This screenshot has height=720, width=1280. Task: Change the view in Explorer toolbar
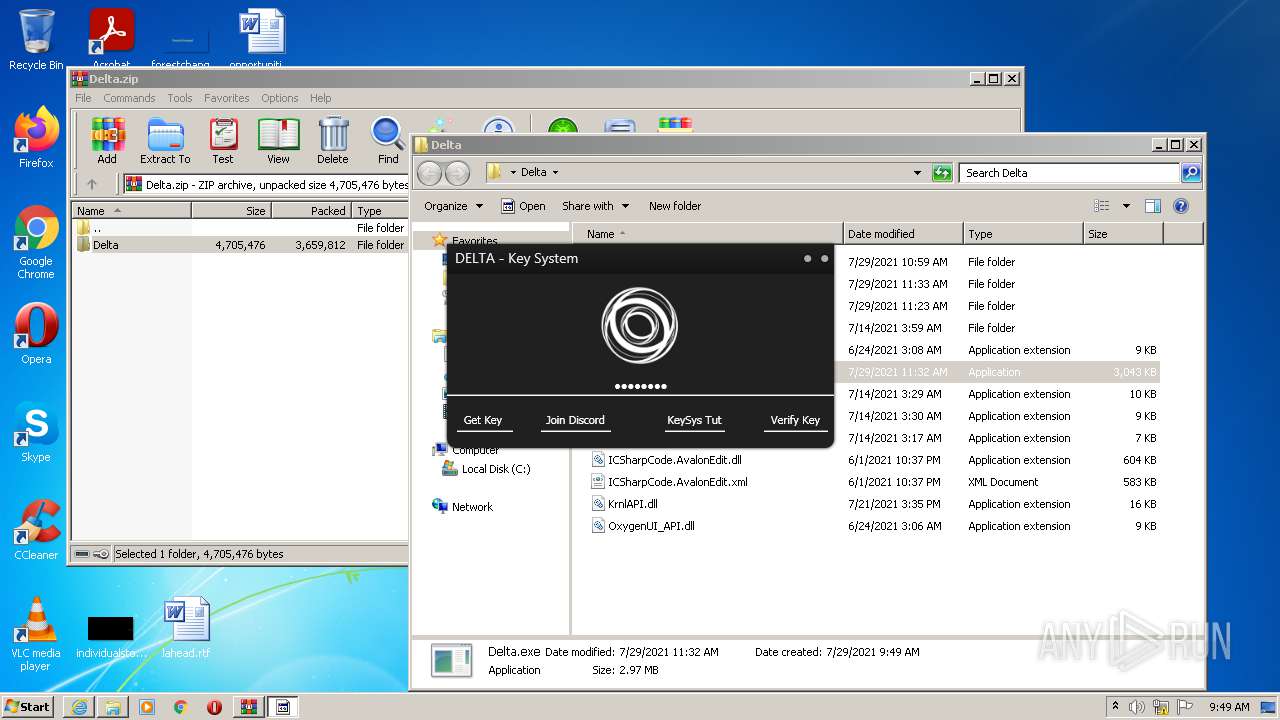pyautogui.click(x=1102, y=206)
